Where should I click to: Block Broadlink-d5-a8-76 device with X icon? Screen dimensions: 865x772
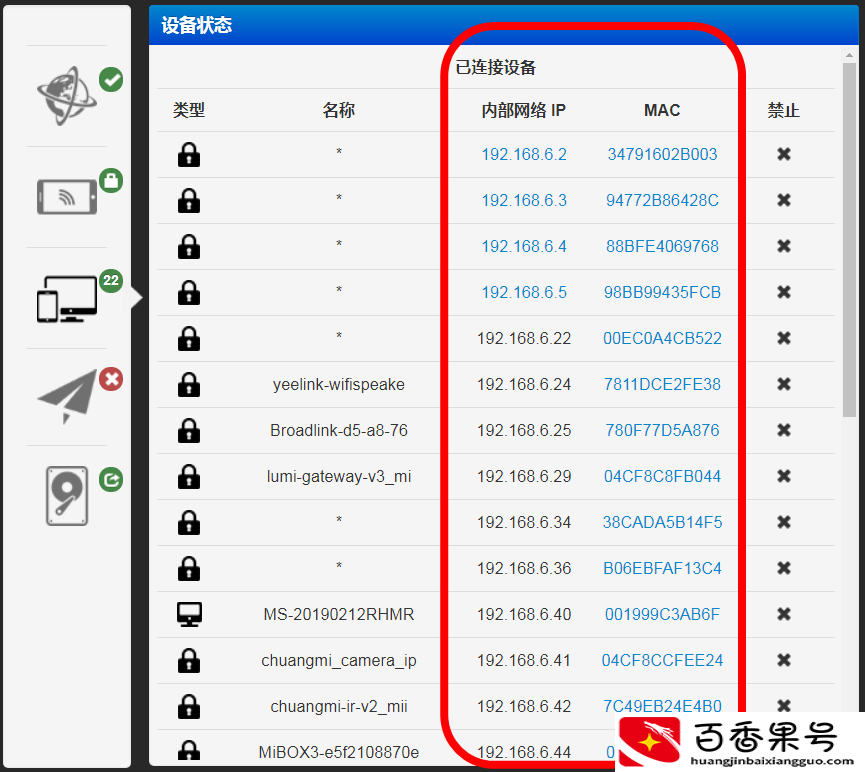(784, 430)
